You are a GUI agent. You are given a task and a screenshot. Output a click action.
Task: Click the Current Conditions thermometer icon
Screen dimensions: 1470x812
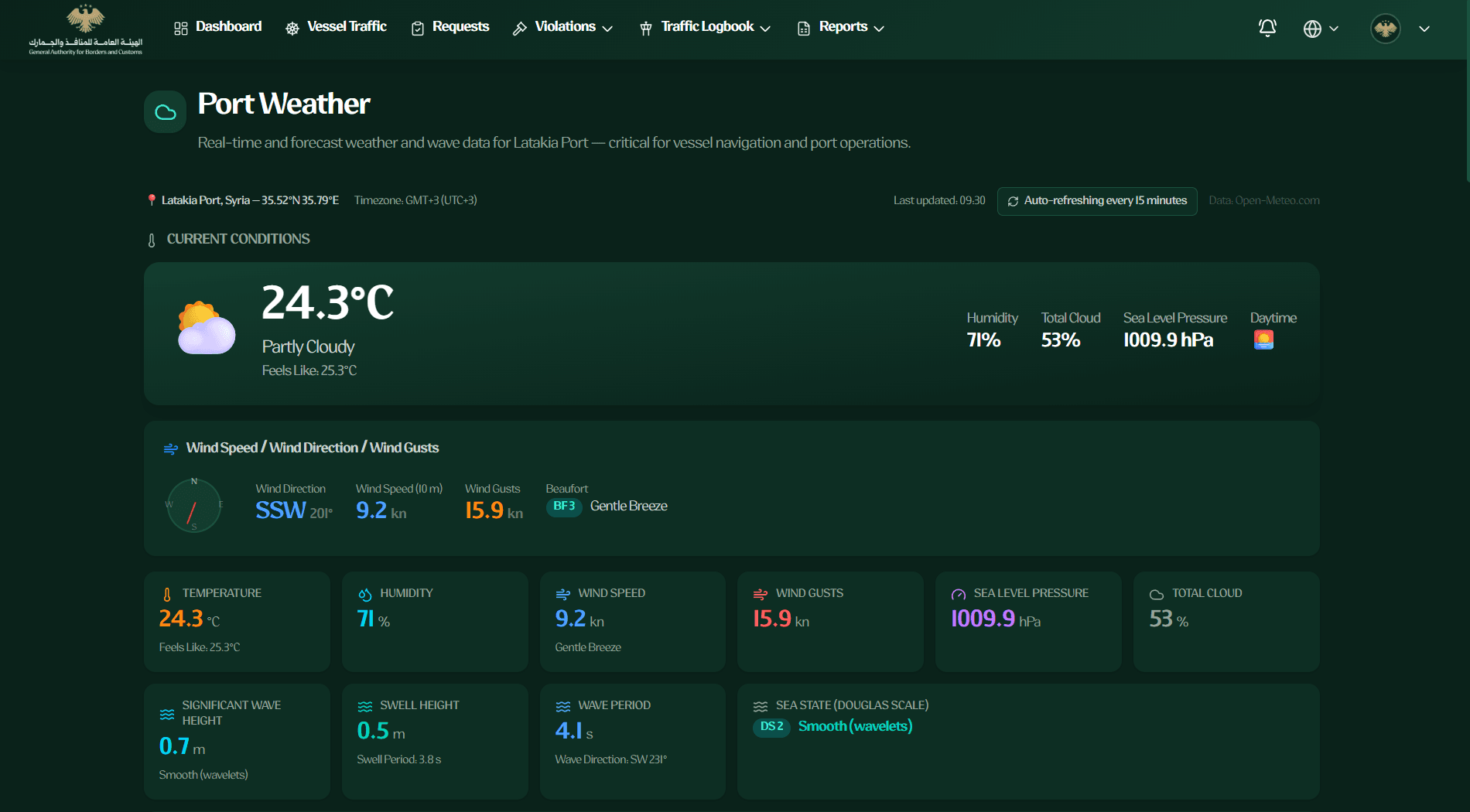pos(152,240)
